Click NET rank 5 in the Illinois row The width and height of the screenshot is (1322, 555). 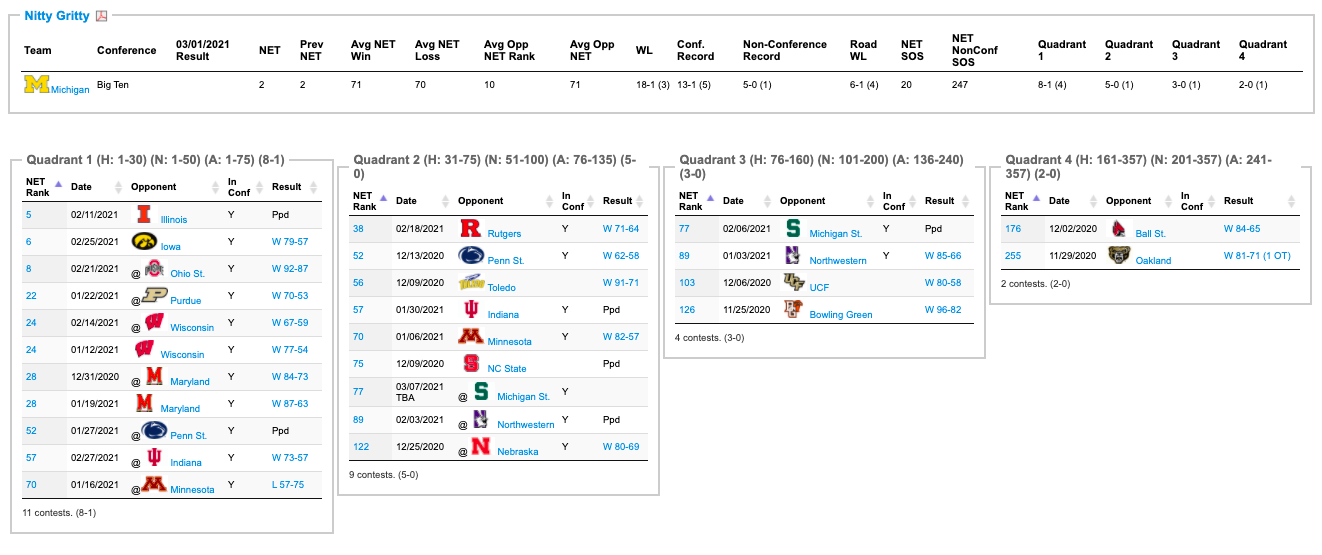point(28,214)
